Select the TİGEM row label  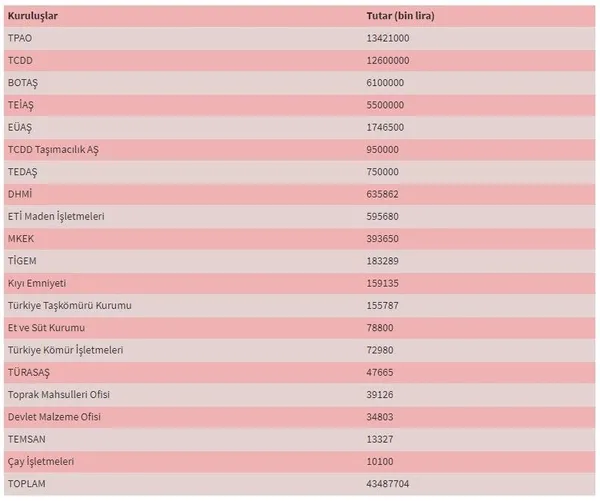coord(21,261)
